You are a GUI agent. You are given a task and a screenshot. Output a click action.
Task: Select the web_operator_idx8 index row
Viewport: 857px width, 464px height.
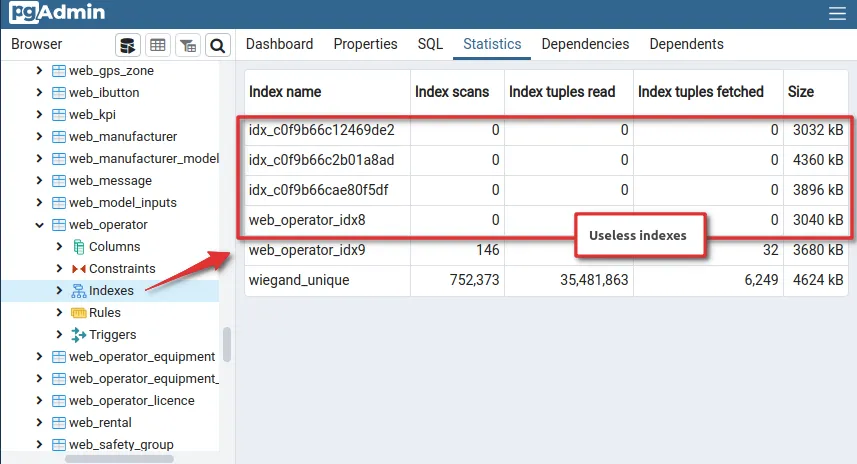[x=546, y=220]
